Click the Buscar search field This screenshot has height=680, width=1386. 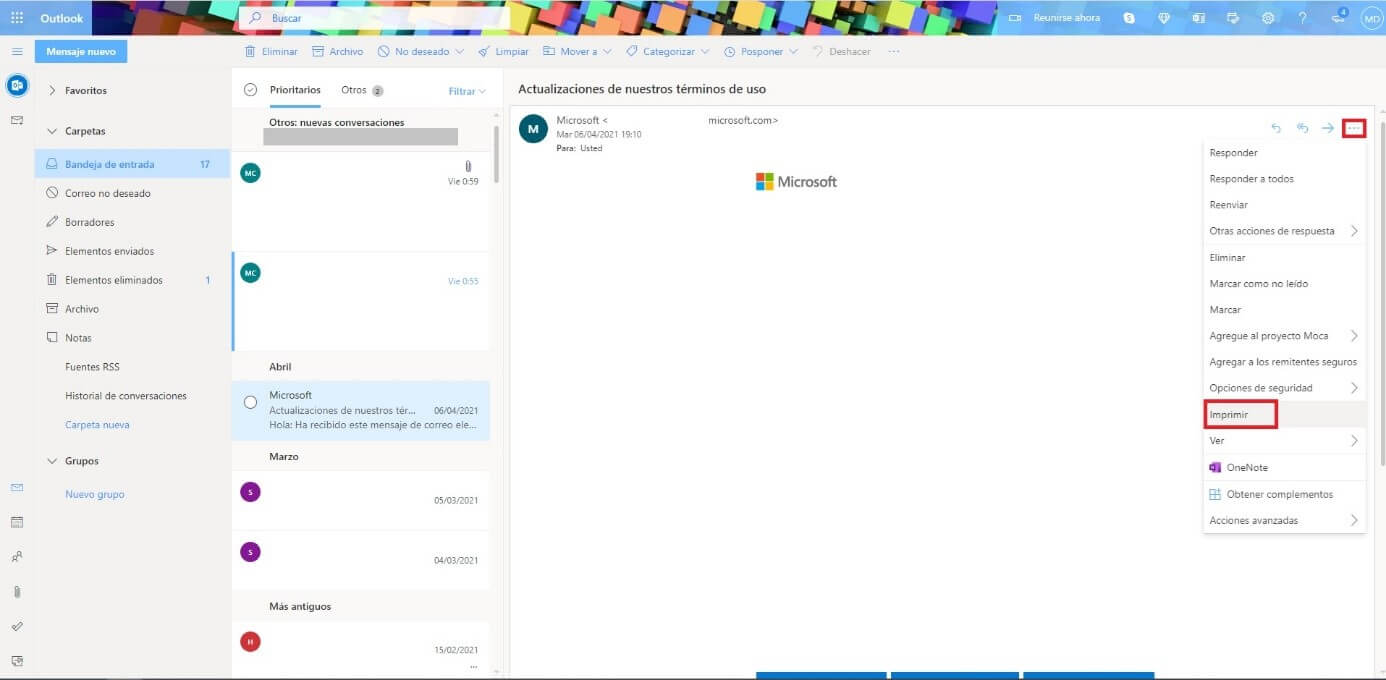click(x=374, y=18)
